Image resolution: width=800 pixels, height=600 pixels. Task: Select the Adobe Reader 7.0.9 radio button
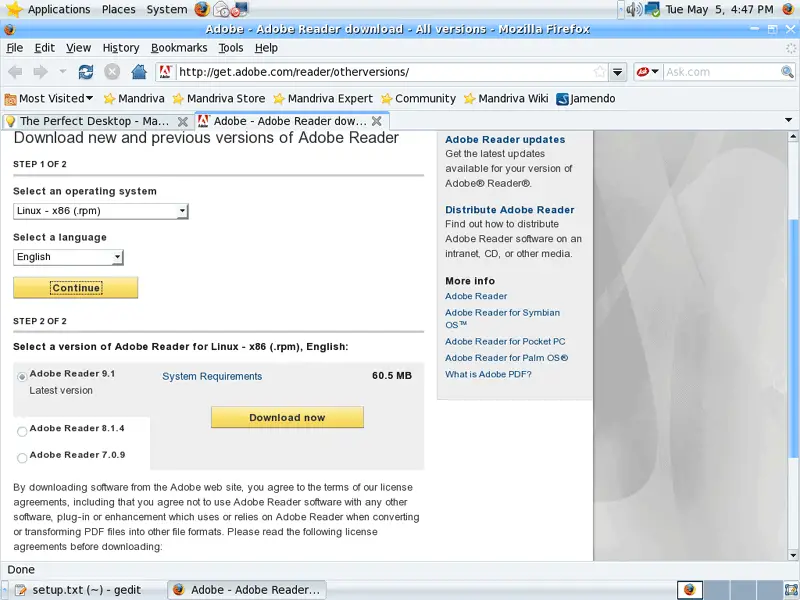coord(22,458)
